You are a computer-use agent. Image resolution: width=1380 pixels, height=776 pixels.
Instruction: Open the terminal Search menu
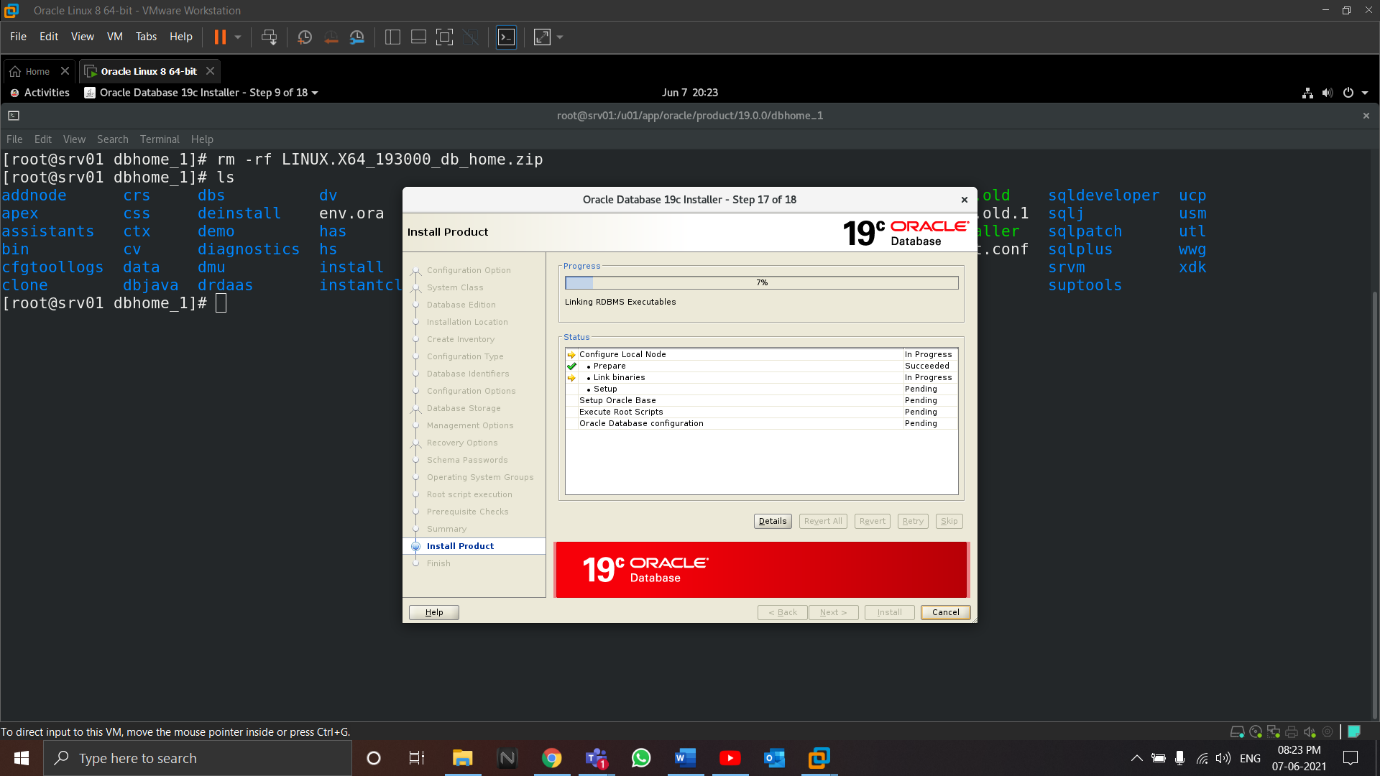(112, 139)
